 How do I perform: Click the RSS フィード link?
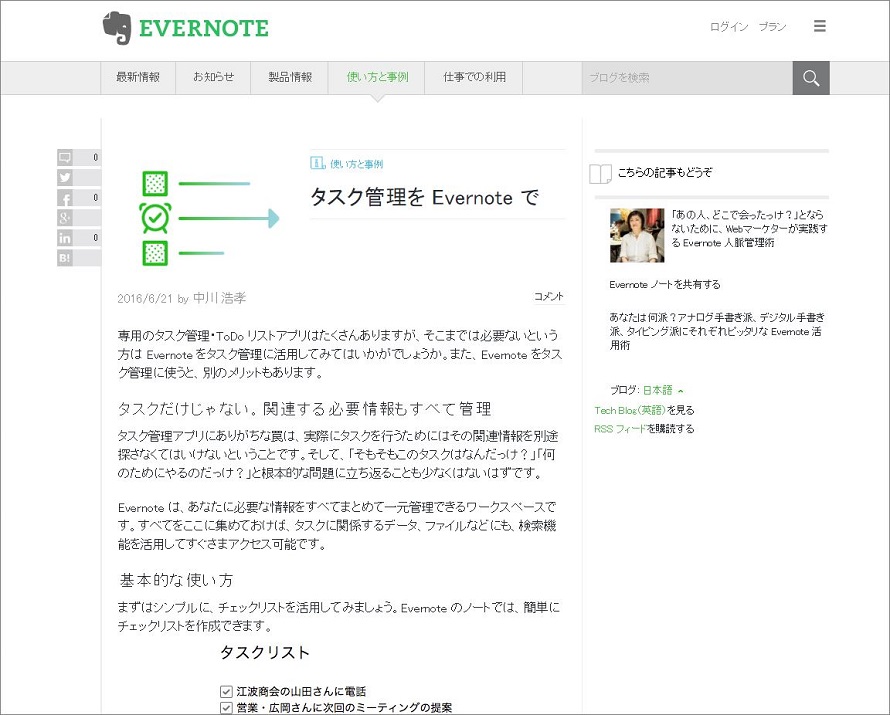click(x=620, y=429)
